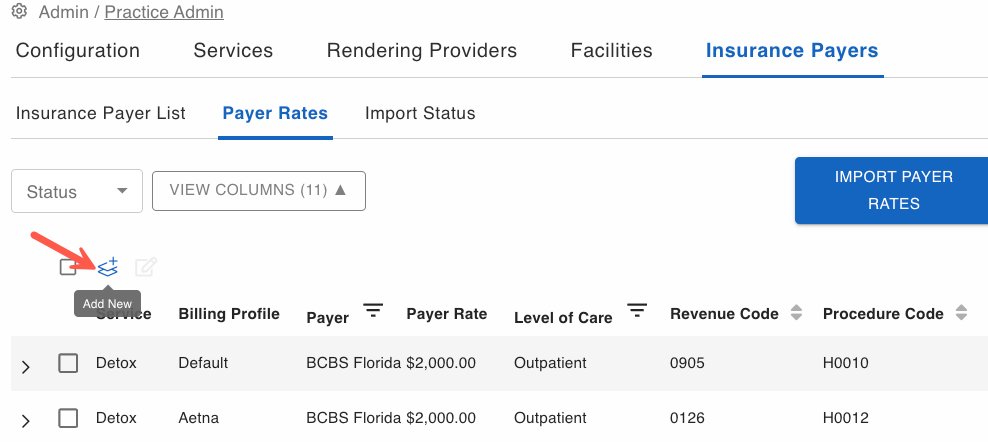This screenshot has width=988, height=442.
Task: Expand the H0012 row chevron
Action: tap(25, 421)
